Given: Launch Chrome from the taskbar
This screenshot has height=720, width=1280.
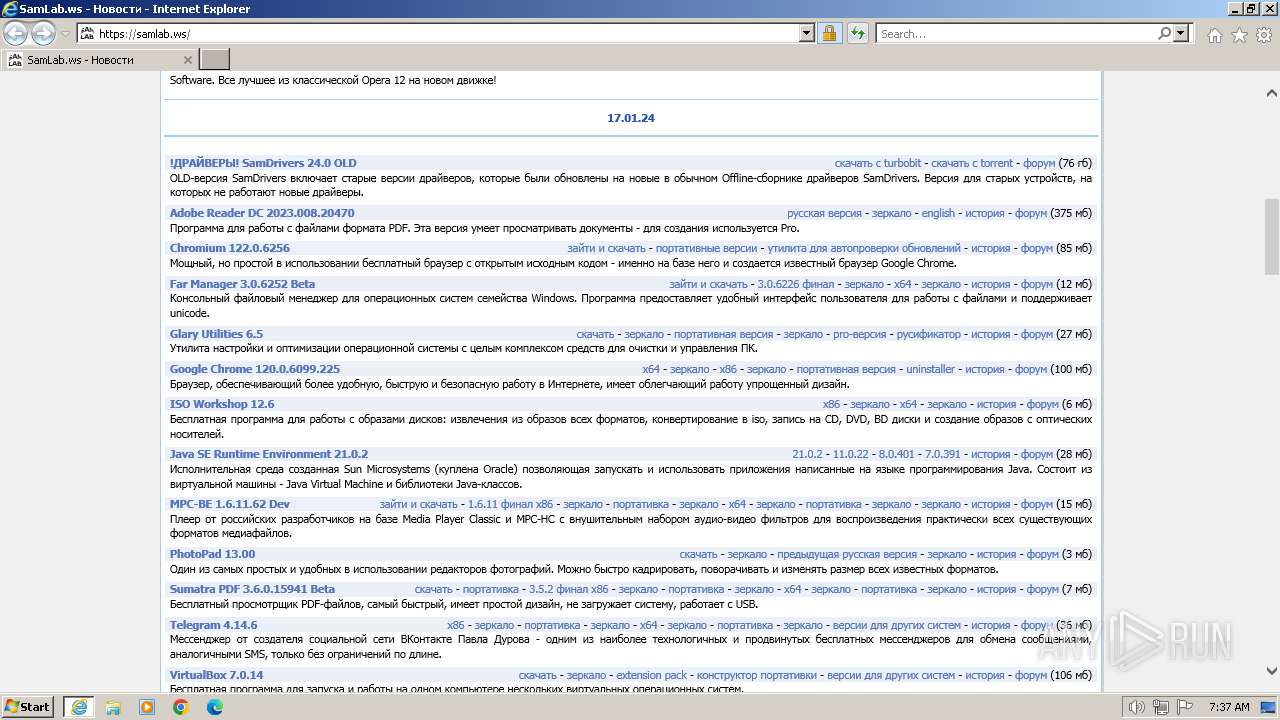Looking at the screenshot, I should 181,707.
